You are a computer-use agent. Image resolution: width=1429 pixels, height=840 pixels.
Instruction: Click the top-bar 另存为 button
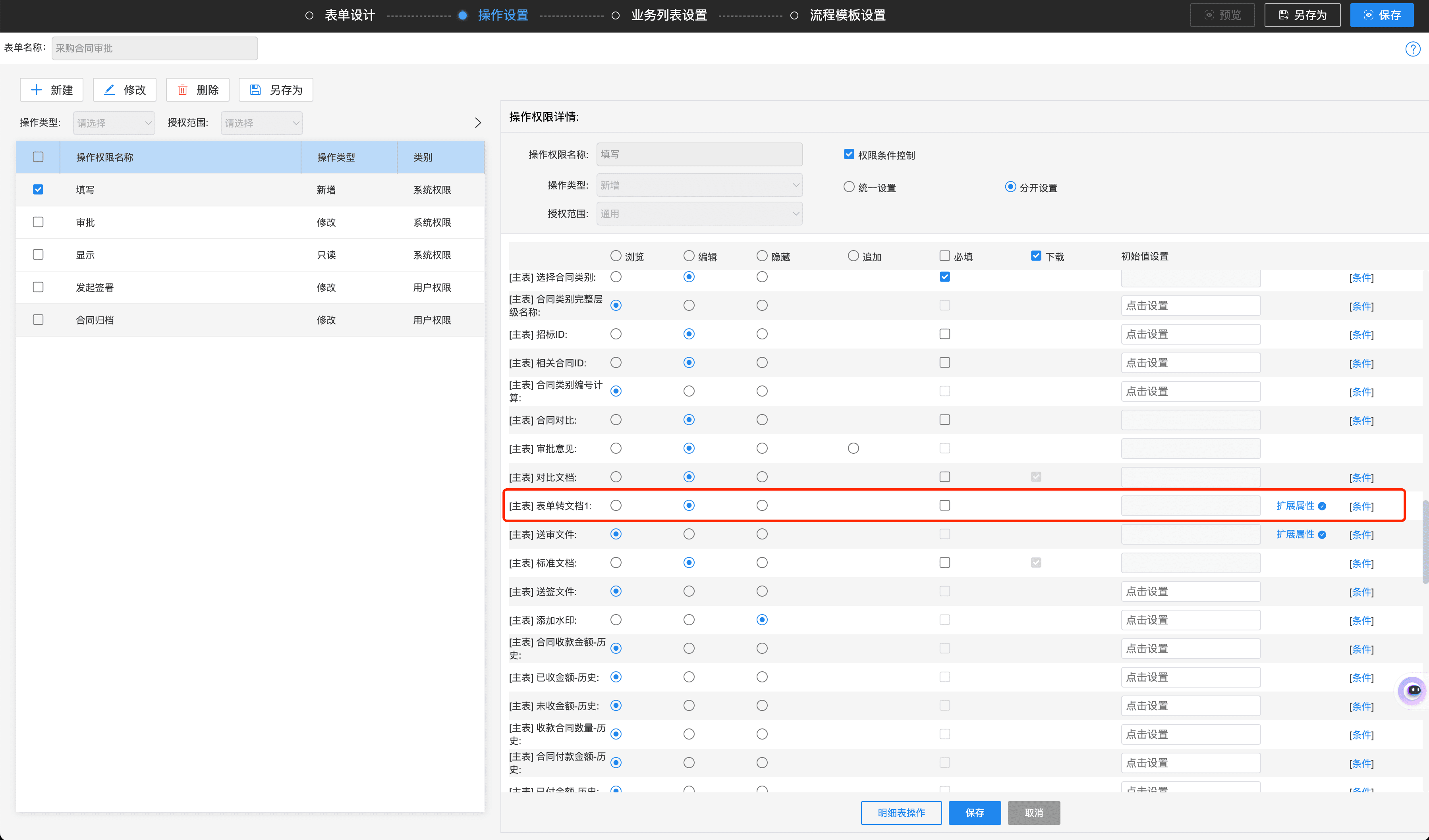tap(1302, 15)
